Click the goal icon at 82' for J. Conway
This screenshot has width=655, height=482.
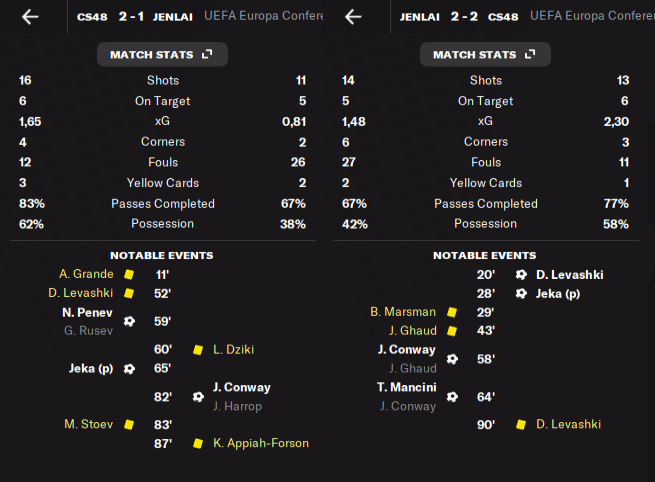(x=198, y=397)
